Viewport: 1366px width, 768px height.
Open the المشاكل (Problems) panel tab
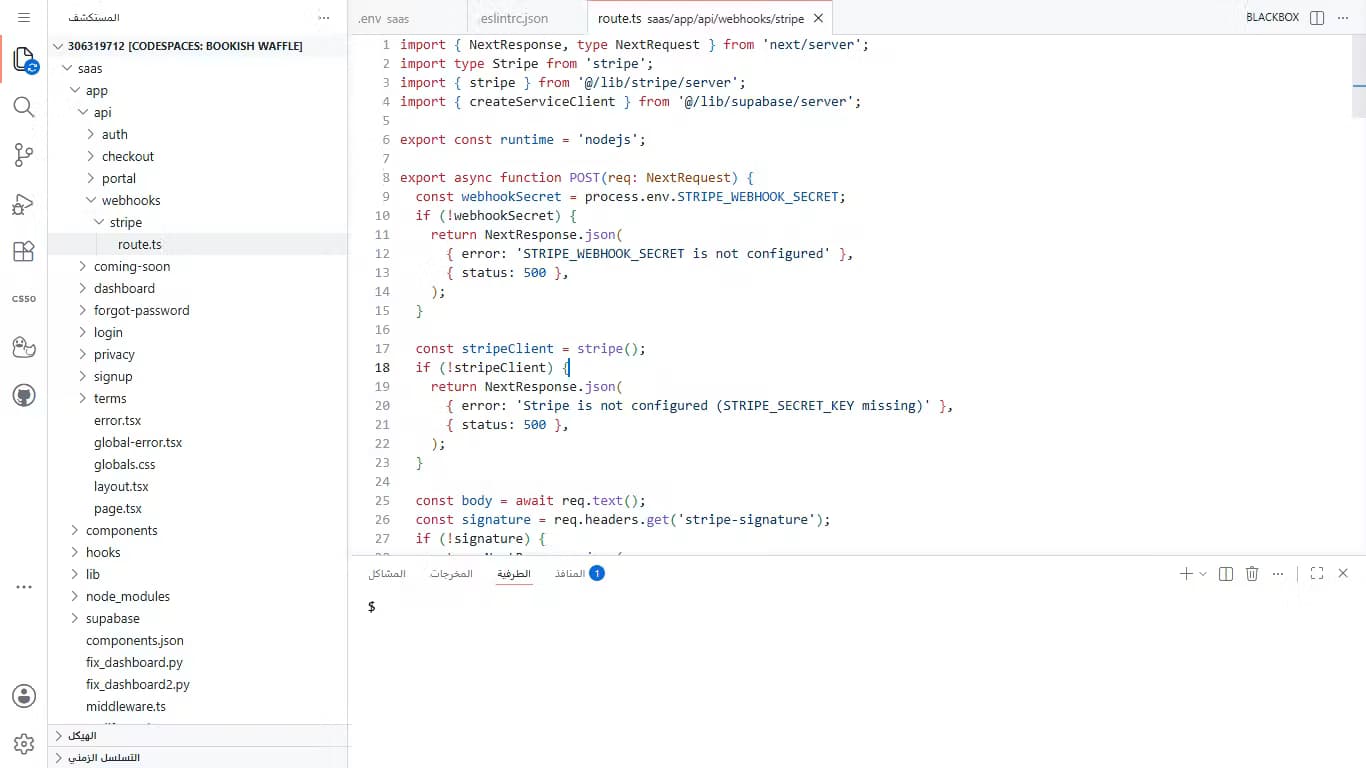coord(387,573)
